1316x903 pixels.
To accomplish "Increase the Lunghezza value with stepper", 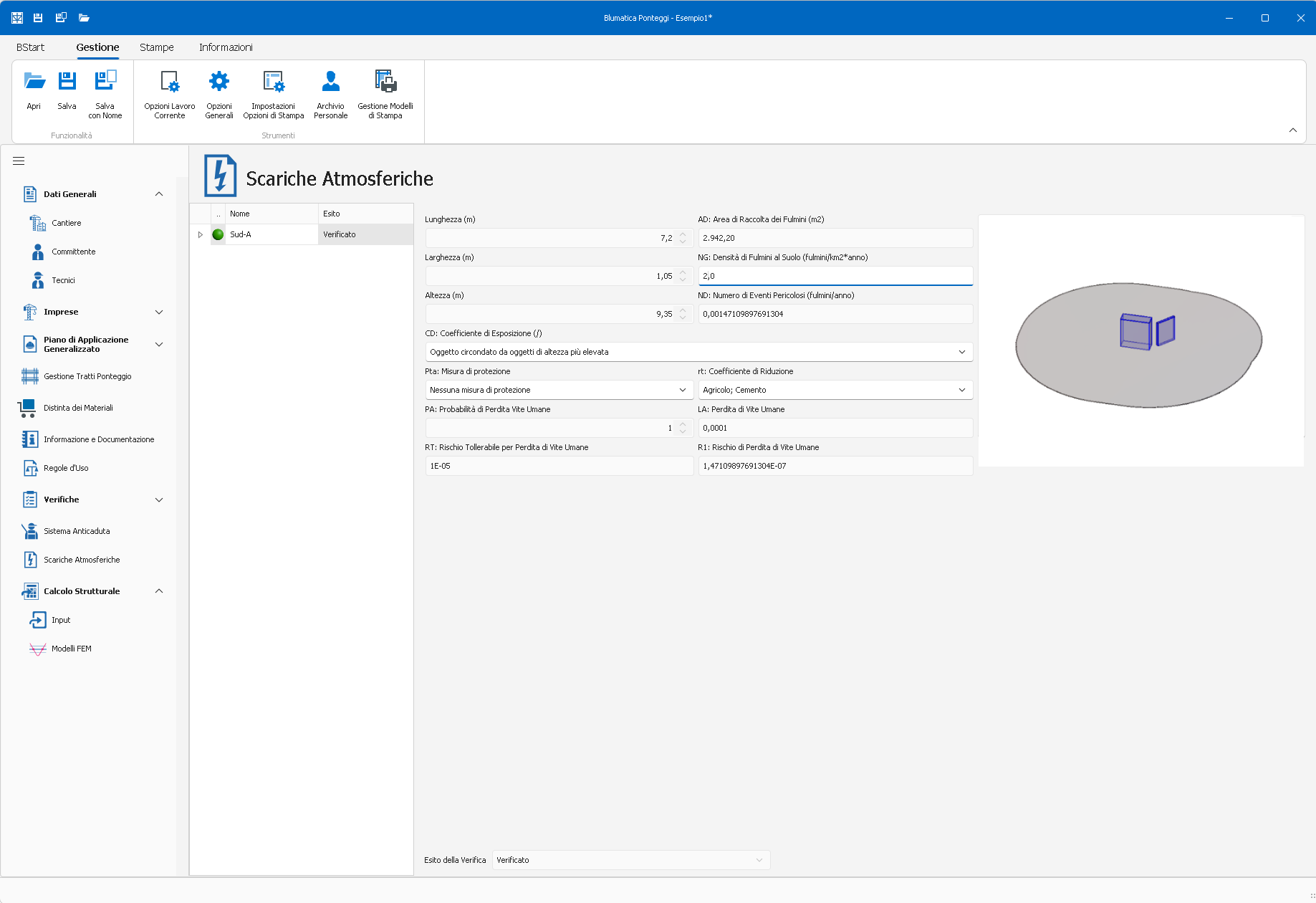I will tap(683, 234).
